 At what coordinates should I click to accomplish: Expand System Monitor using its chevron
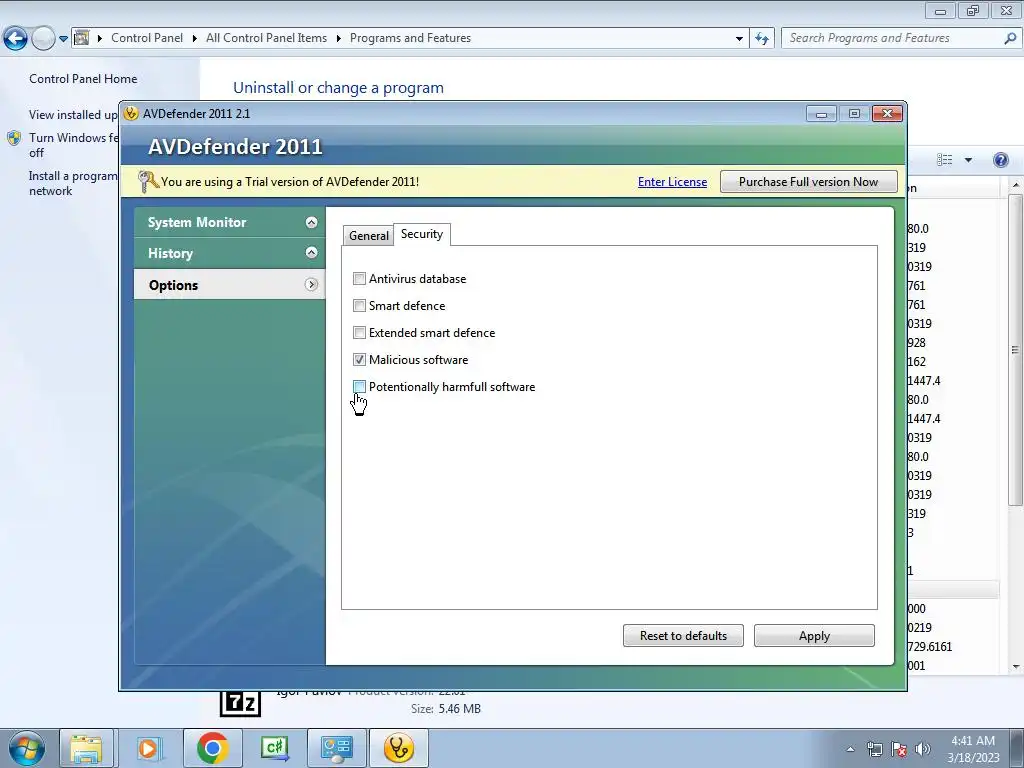click(312, 222)
